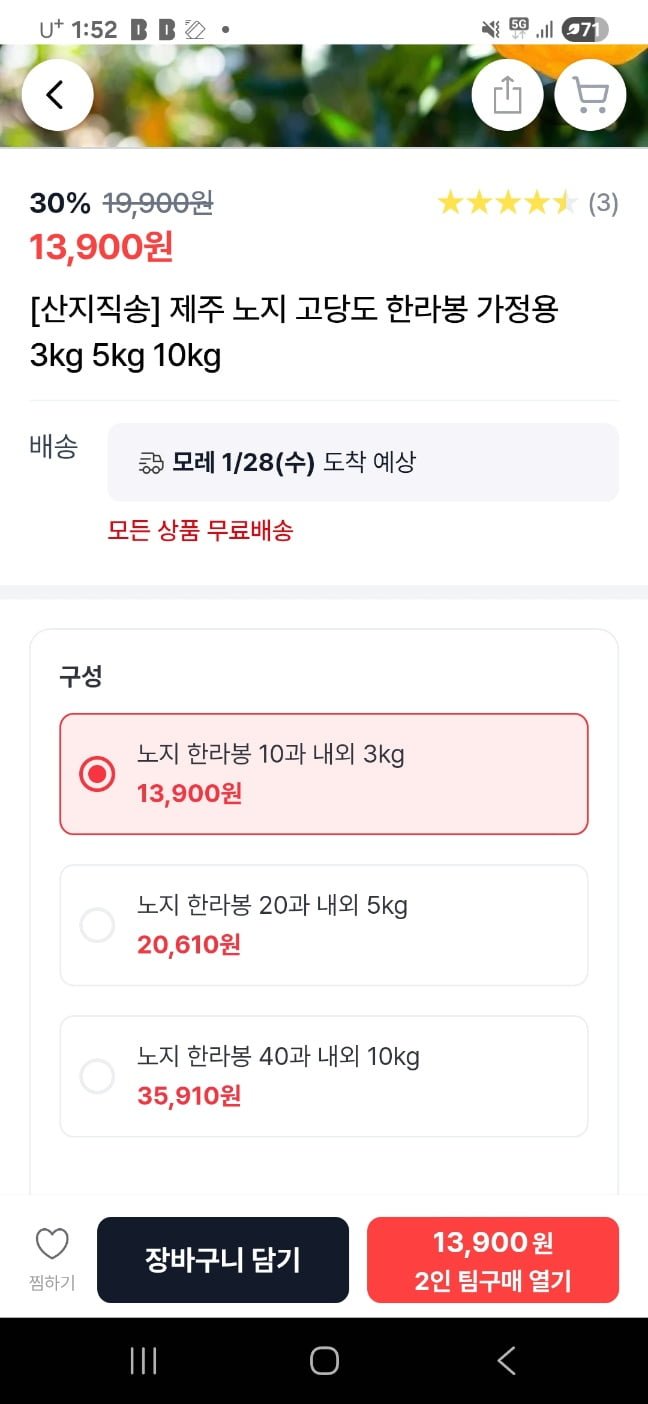Image resolution: width=648 pixels, height=1404 pixels.
Task: Tap the heart wishlist icon
Action: pos(52,1245)
